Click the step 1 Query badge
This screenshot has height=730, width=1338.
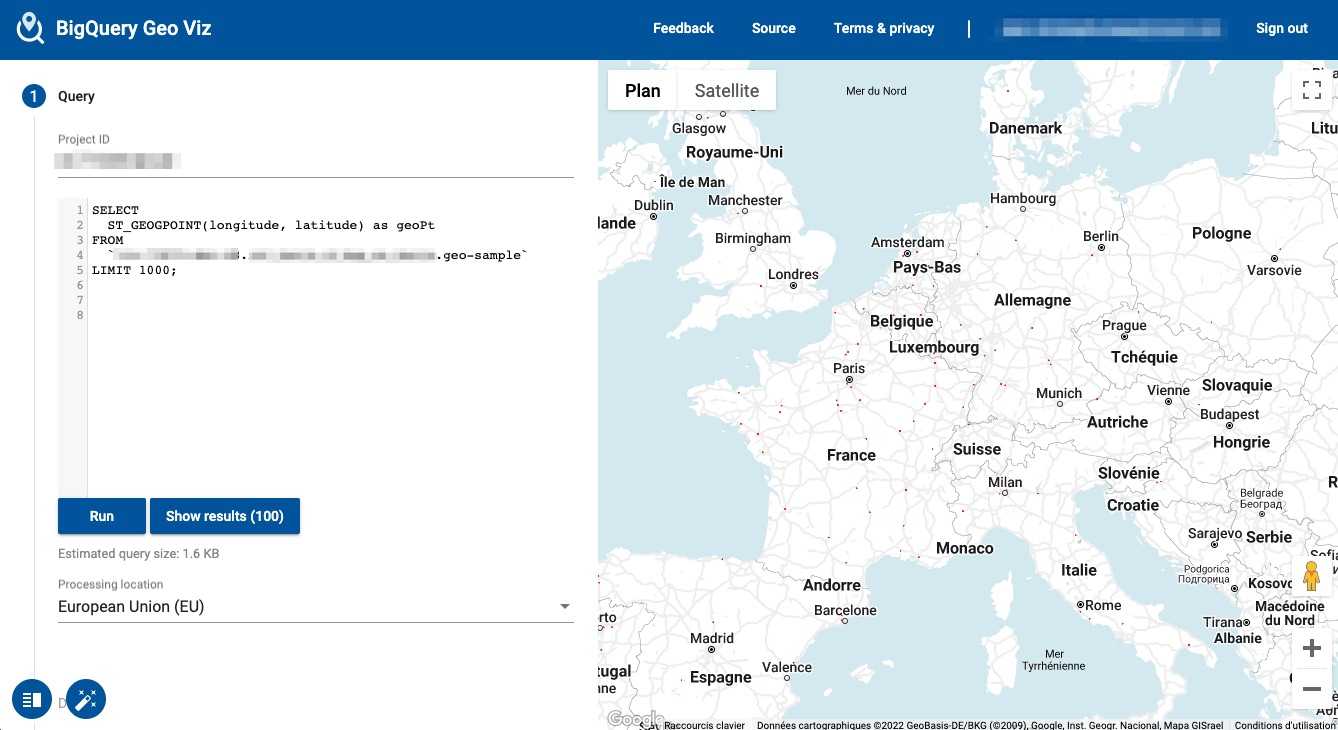pos(31,96)
